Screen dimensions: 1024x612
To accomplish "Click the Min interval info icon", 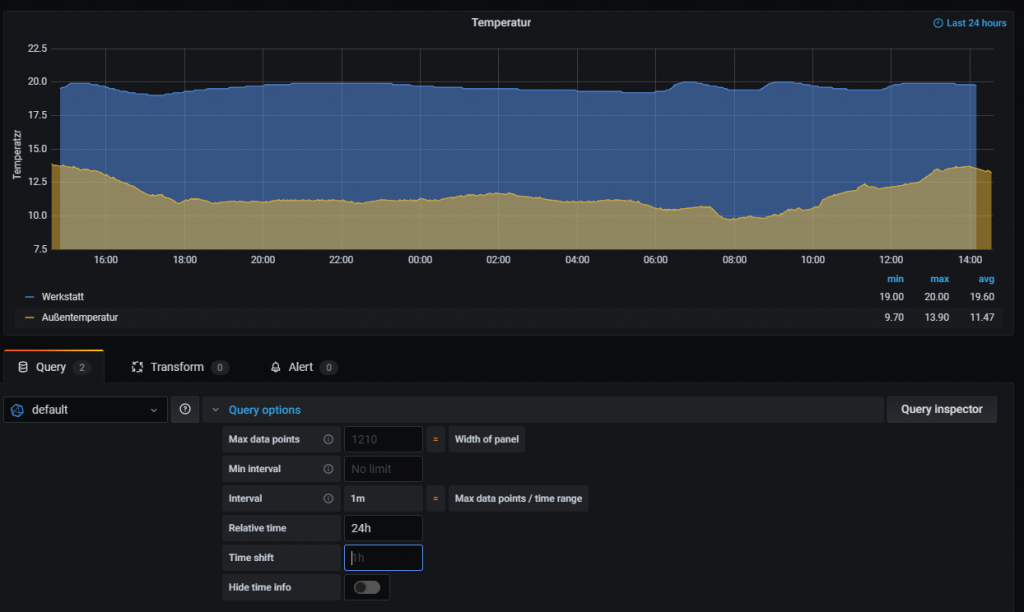I will [328, 469].
